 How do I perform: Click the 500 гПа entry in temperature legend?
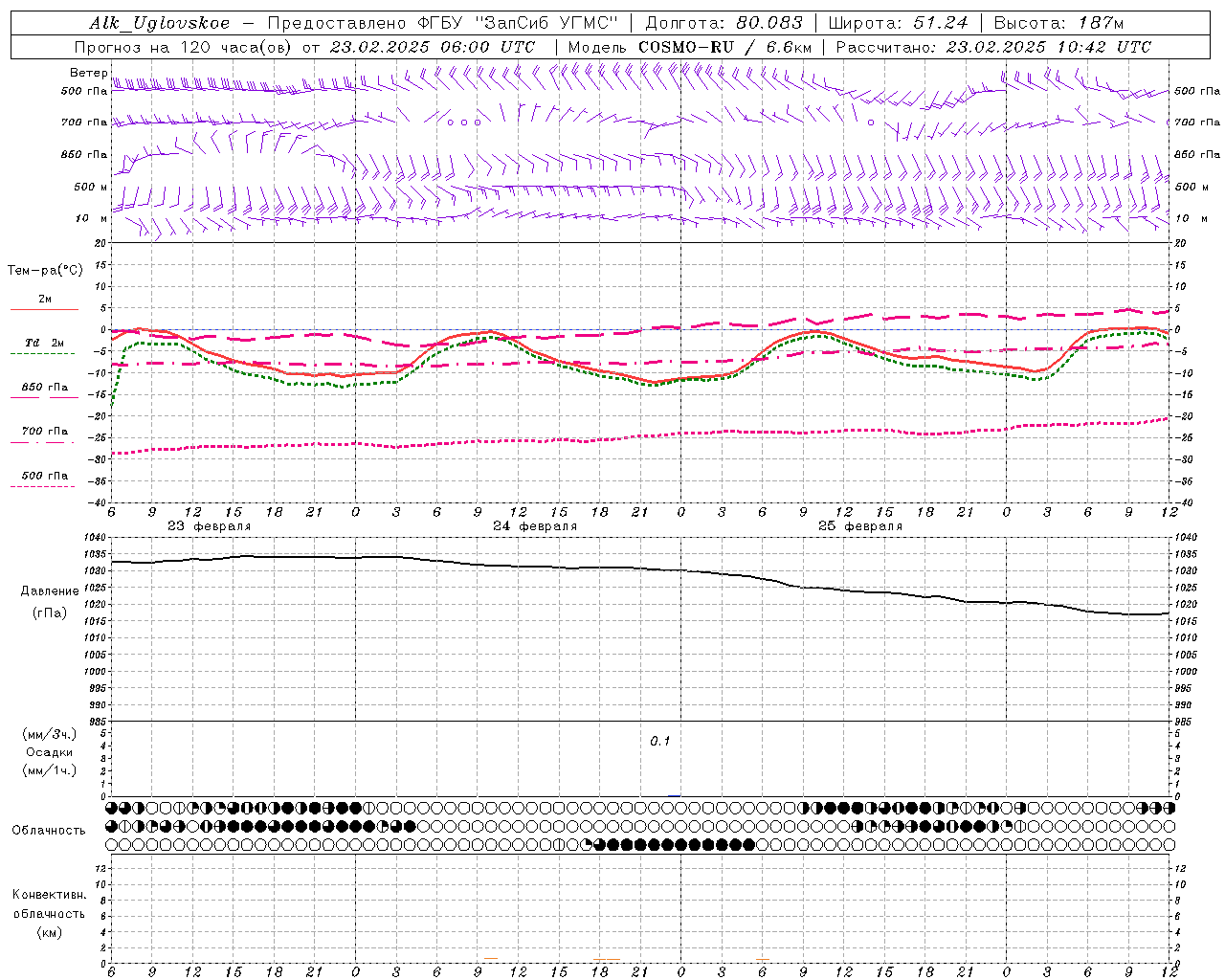(x=45, y=476)
